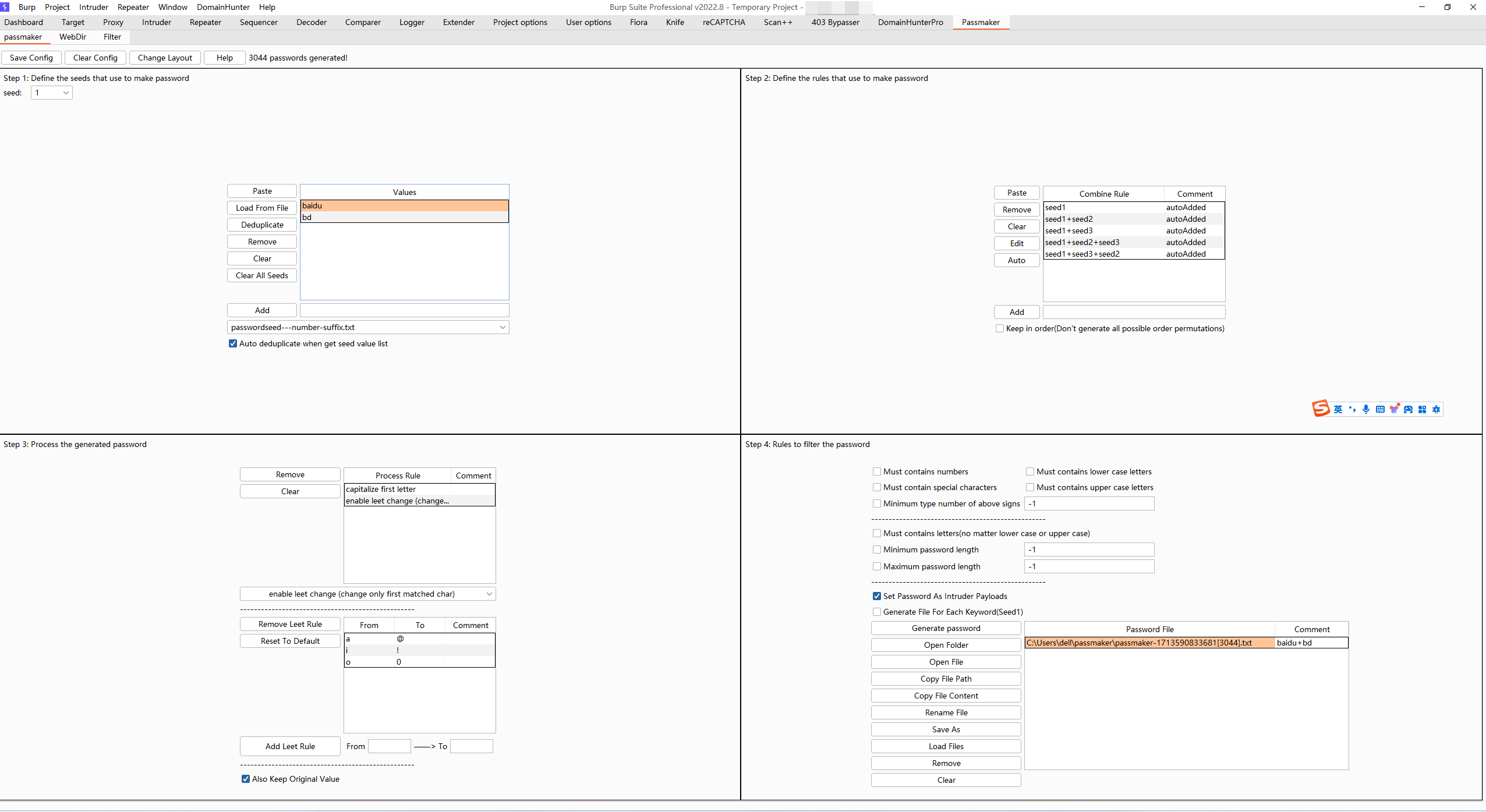Open the soft keyboard icon in IME bar
The height and width of the screenshot is (812, 1486).
tap(1380, 409)
